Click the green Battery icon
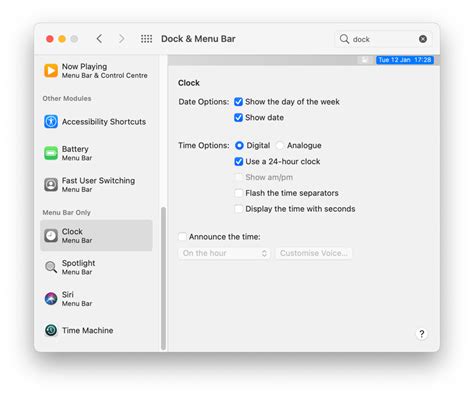 (51, 153)
